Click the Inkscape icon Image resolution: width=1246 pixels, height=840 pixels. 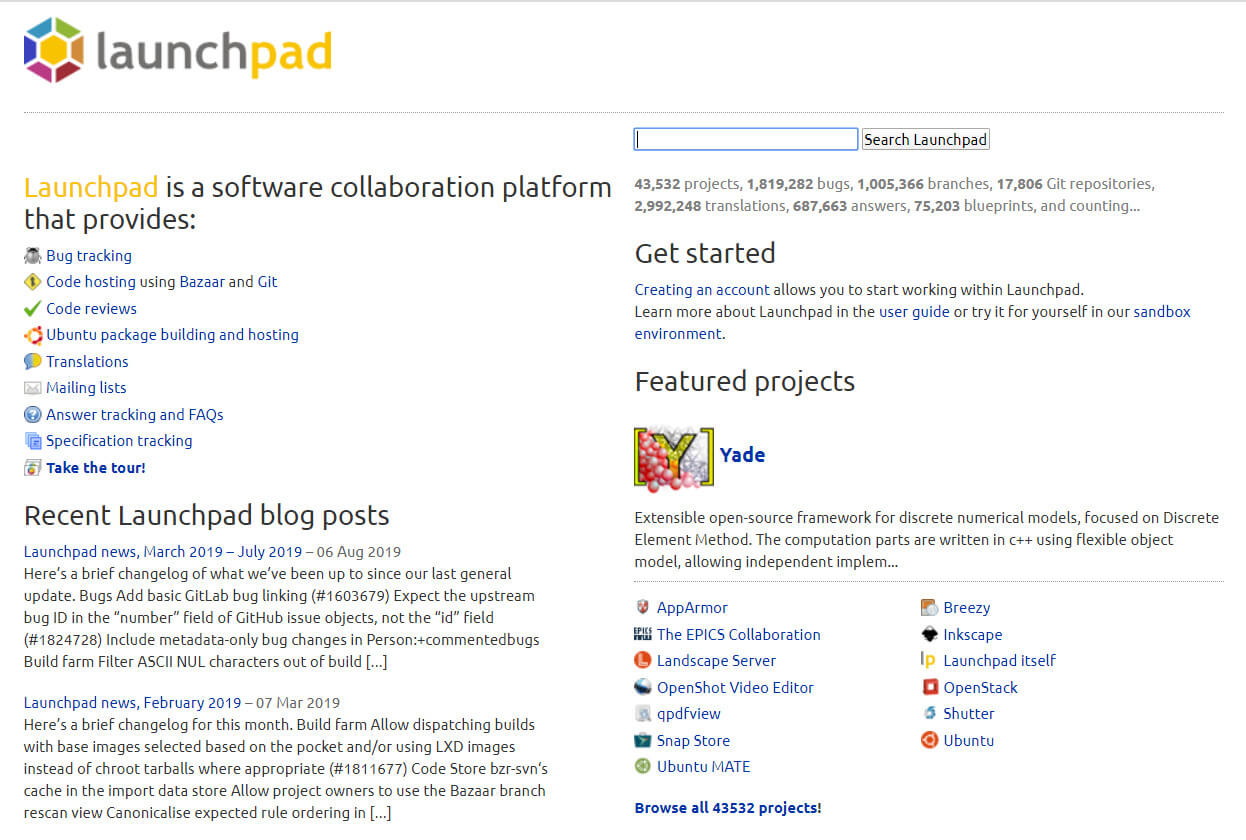tap(929, 635)
